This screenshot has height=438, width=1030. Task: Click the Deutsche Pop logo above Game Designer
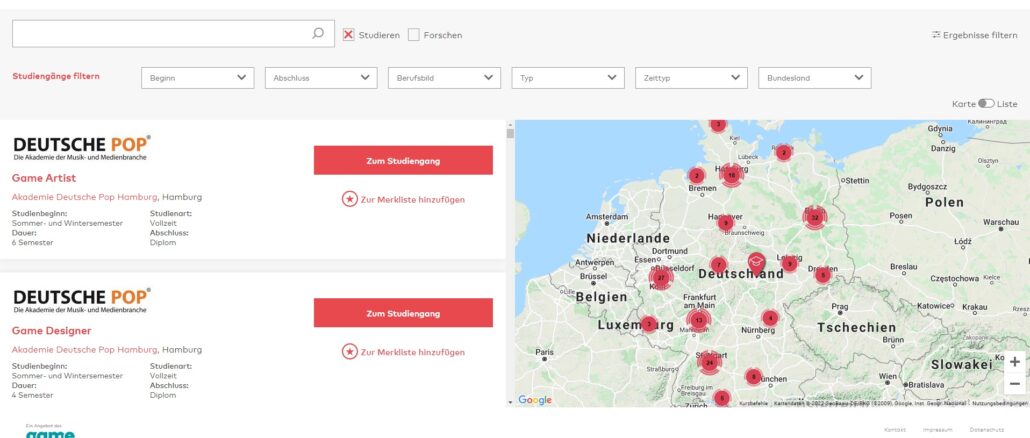[82, 300]
